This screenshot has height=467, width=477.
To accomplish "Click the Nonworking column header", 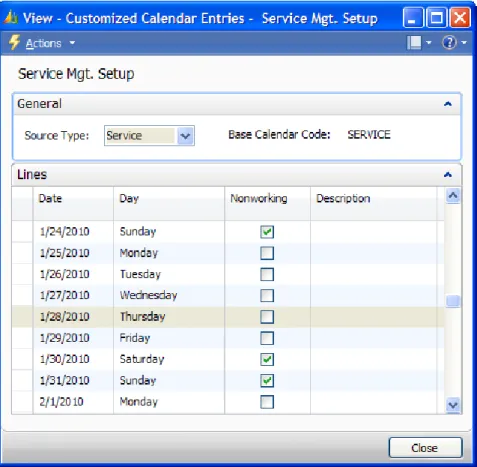I will point(267,203).
